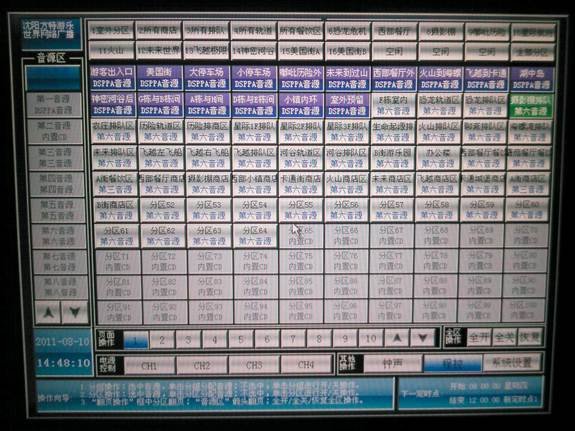The image size is (575, 431).
Task: Toggle the 大停车场 DSPPA zone
Action: [x=206, y=78]
